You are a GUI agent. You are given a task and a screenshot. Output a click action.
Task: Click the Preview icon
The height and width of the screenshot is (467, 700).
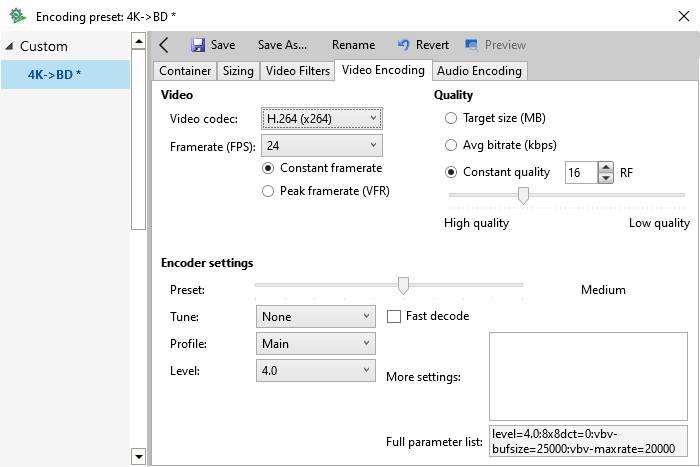(472, 45)
